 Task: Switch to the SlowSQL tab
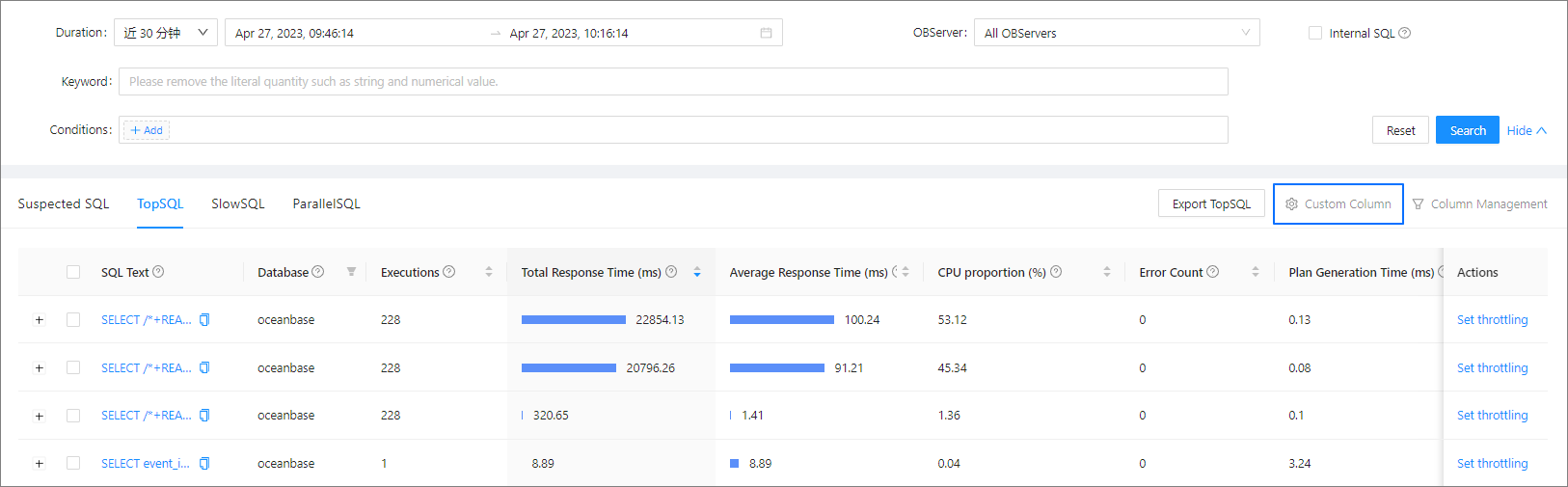(237, 203)
